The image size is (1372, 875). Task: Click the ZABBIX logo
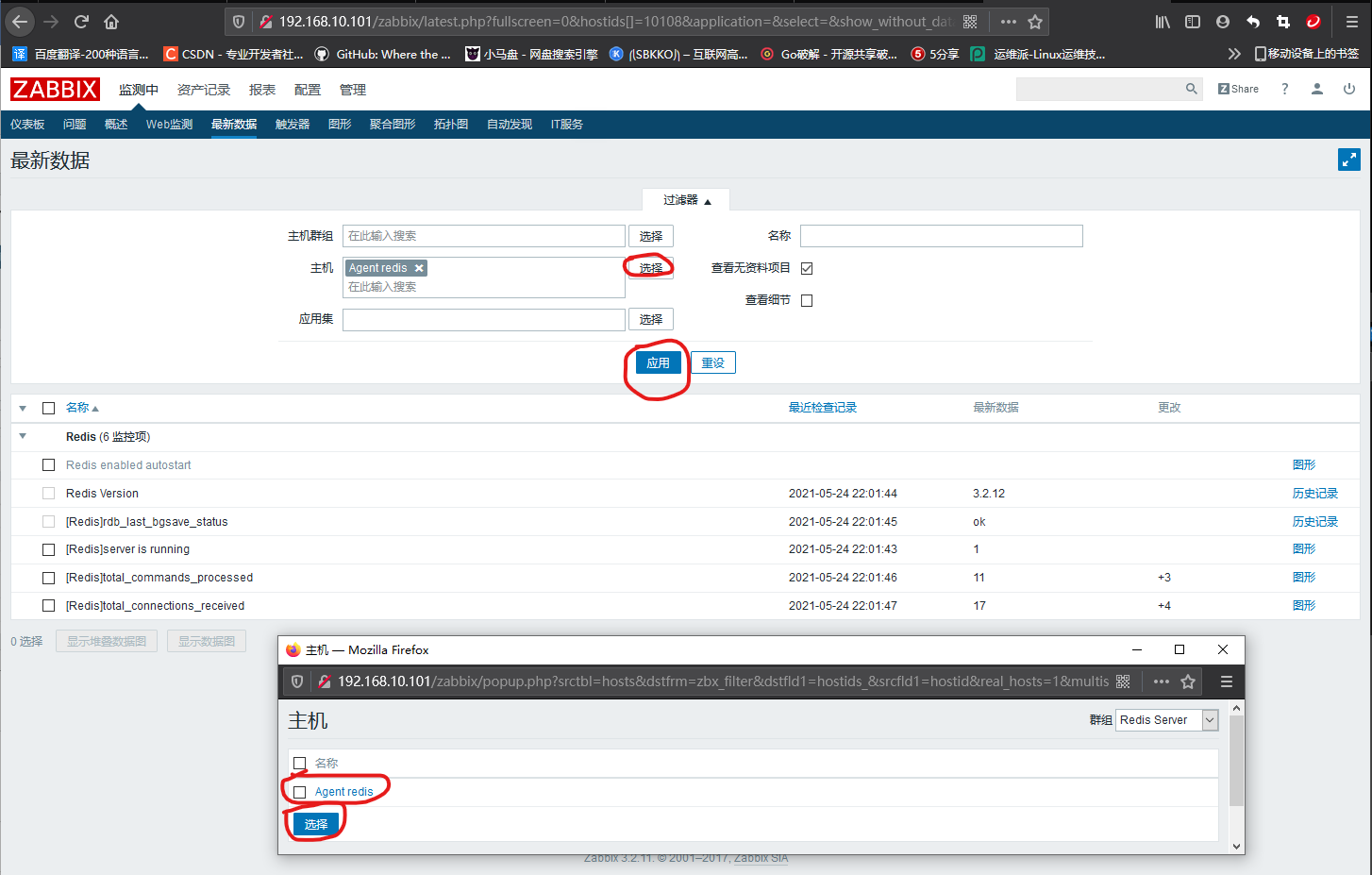pyautogui.click(x=55, y=90)
